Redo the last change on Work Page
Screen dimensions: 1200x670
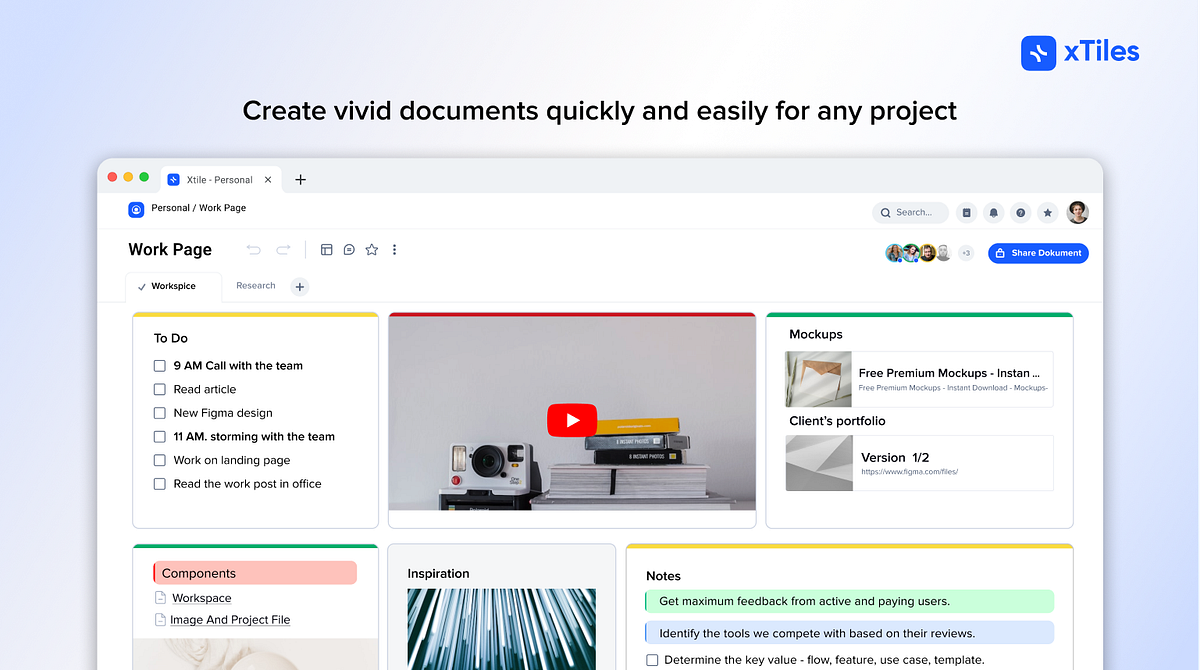point(283,249)
